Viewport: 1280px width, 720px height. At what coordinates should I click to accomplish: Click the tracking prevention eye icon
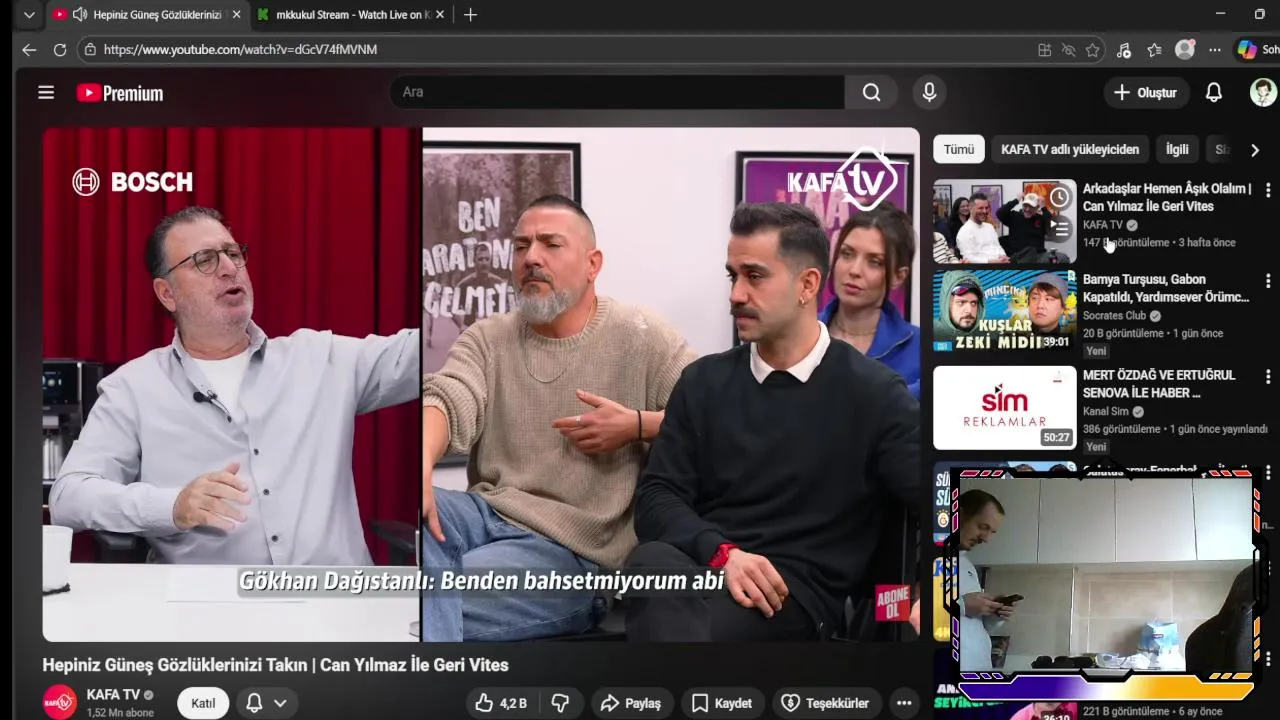pyautogui.click(x=1068, y=50)
